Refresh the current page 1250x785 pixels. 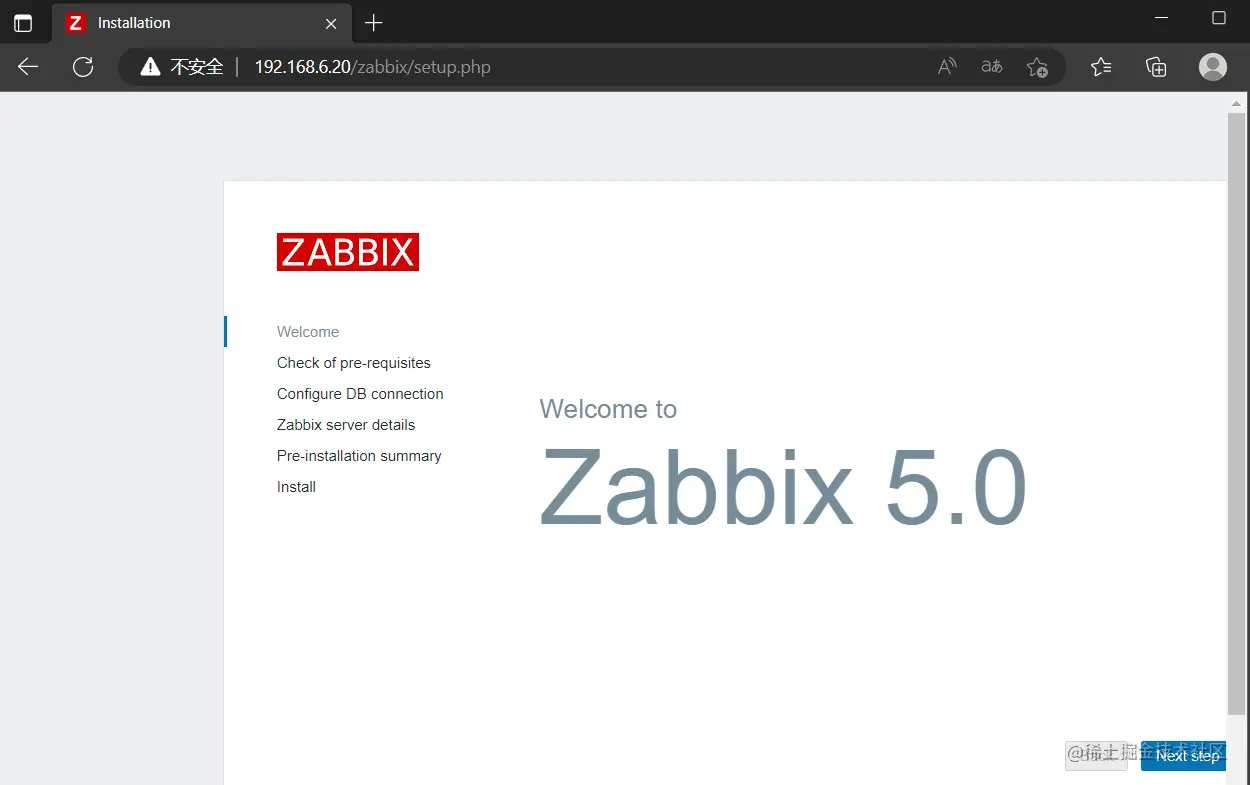(83, 67)
